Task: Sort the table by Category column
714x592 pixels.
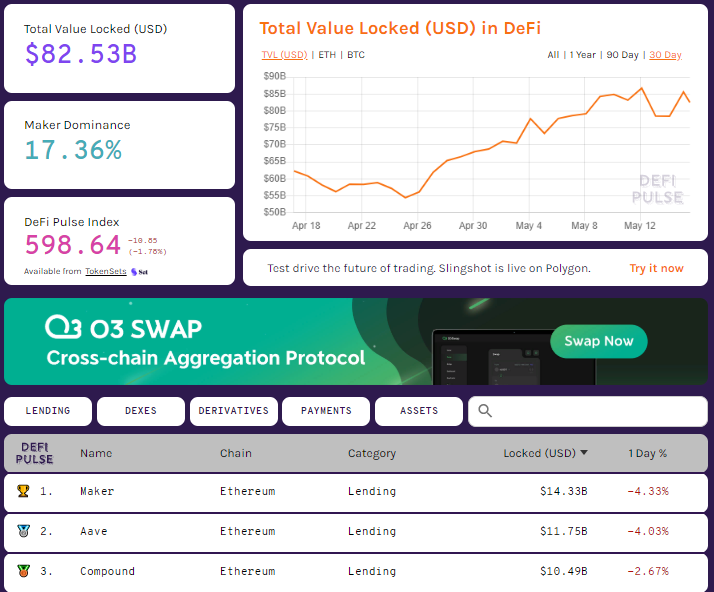Action: [372, 453]
